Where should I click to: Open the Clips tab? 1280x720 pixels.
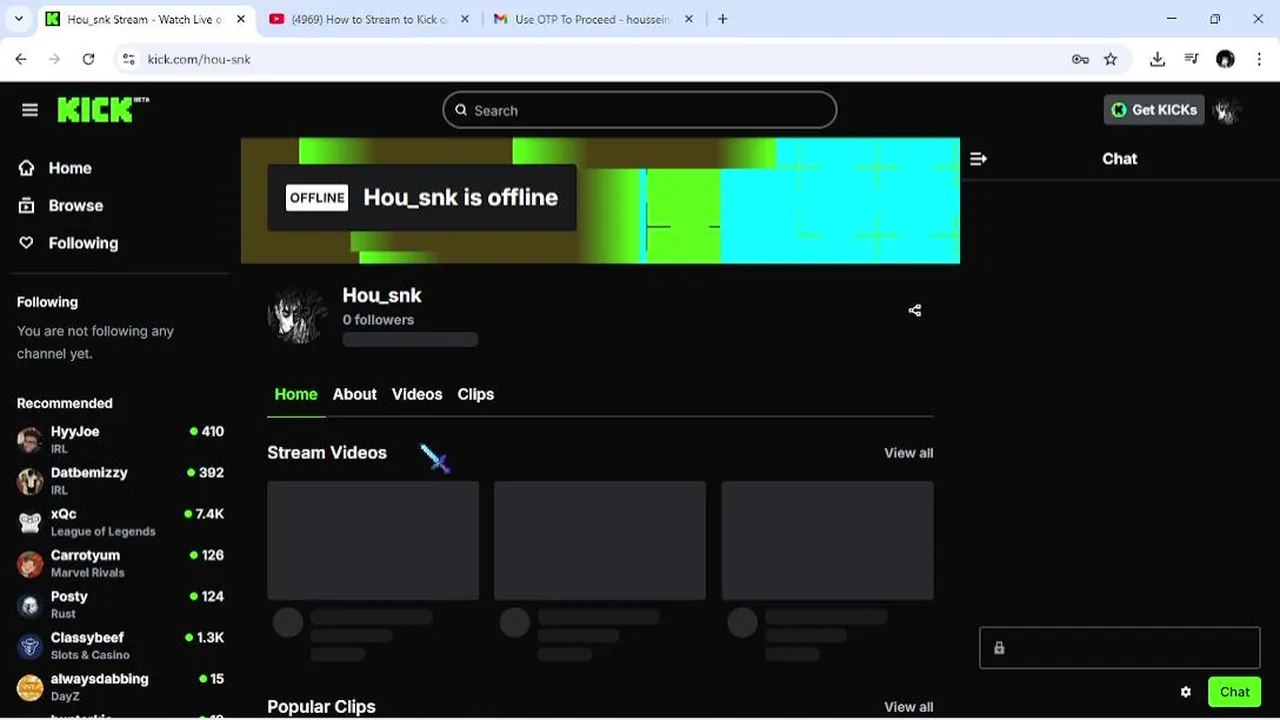[476, 394]
